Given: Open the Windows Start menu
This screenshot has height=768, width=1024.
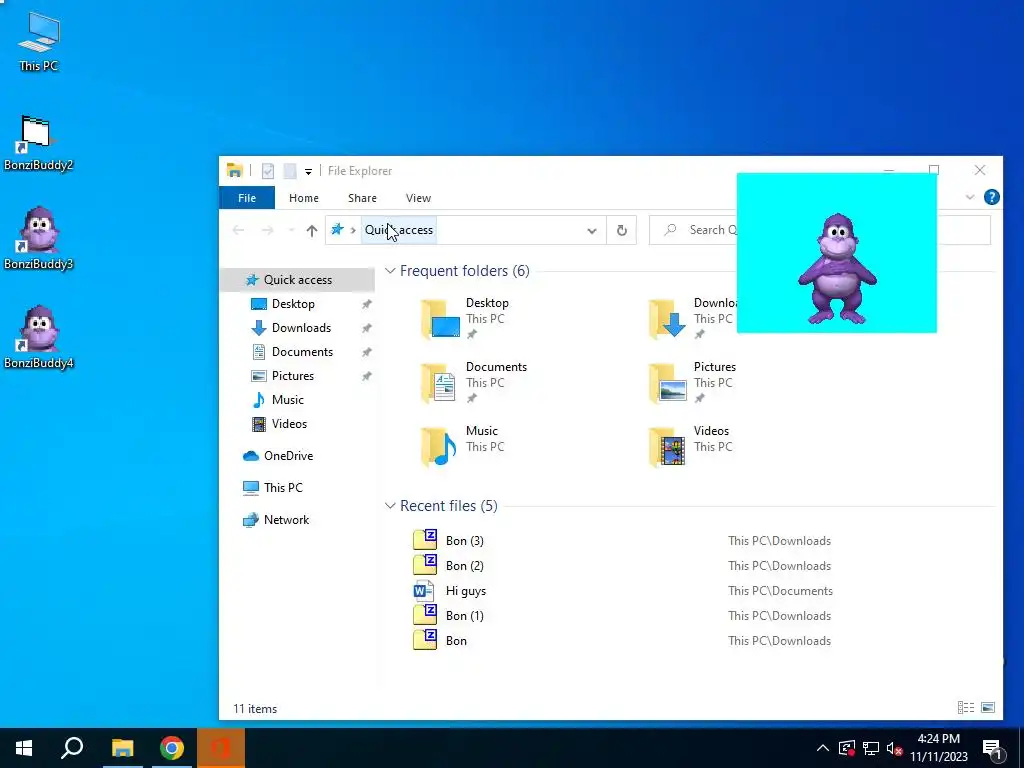Looking at the screenshot, I should click(x=24, y=748).
